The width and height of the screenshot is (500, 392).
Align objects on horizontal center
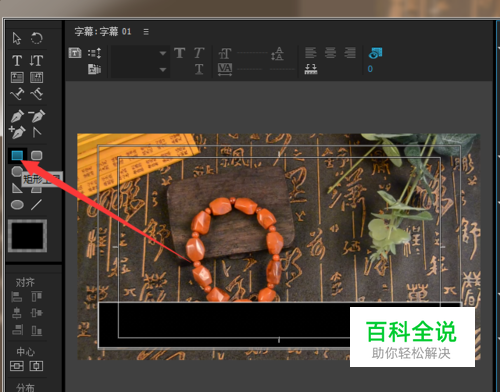pyautogui.click(x=17, y=313)
